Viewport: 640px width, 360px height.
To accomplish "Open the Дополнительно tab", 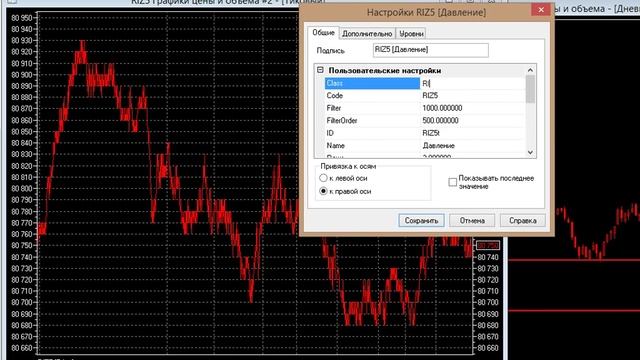I will pyautogui.click(x=367, y=34).
